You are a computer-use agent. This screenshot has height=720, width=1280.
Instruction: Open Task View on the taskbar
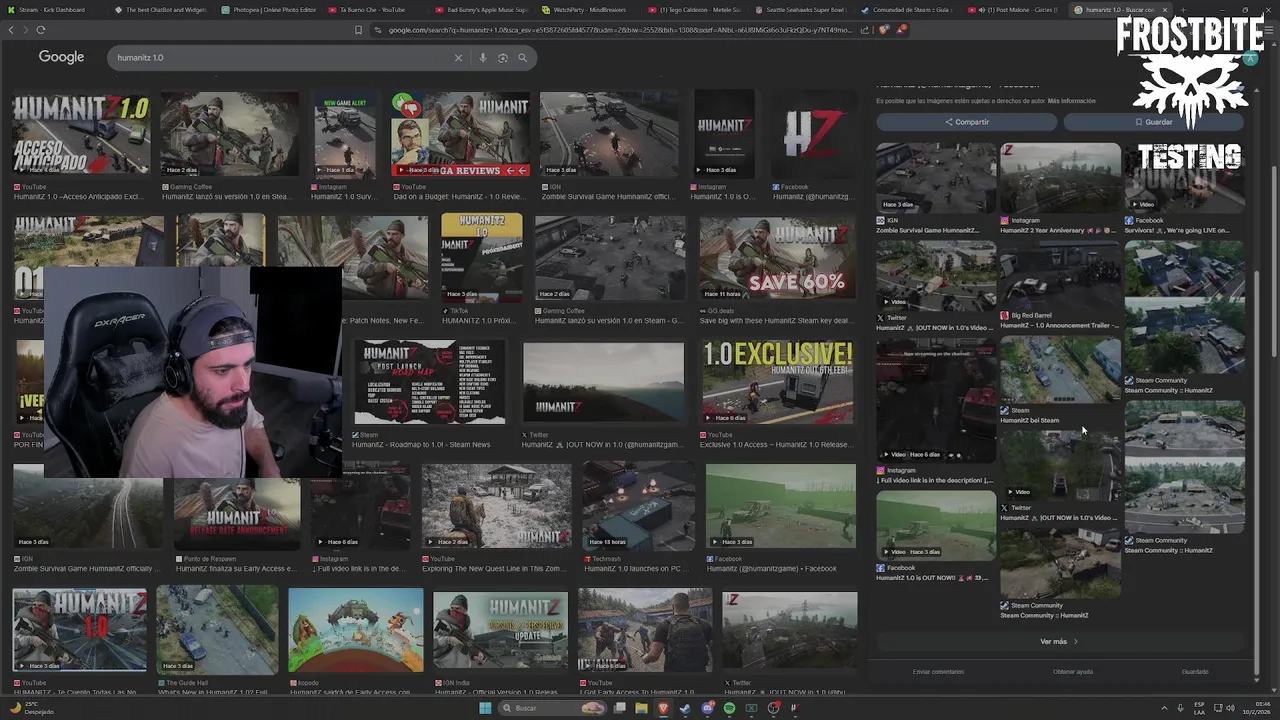tap(620, 708)
